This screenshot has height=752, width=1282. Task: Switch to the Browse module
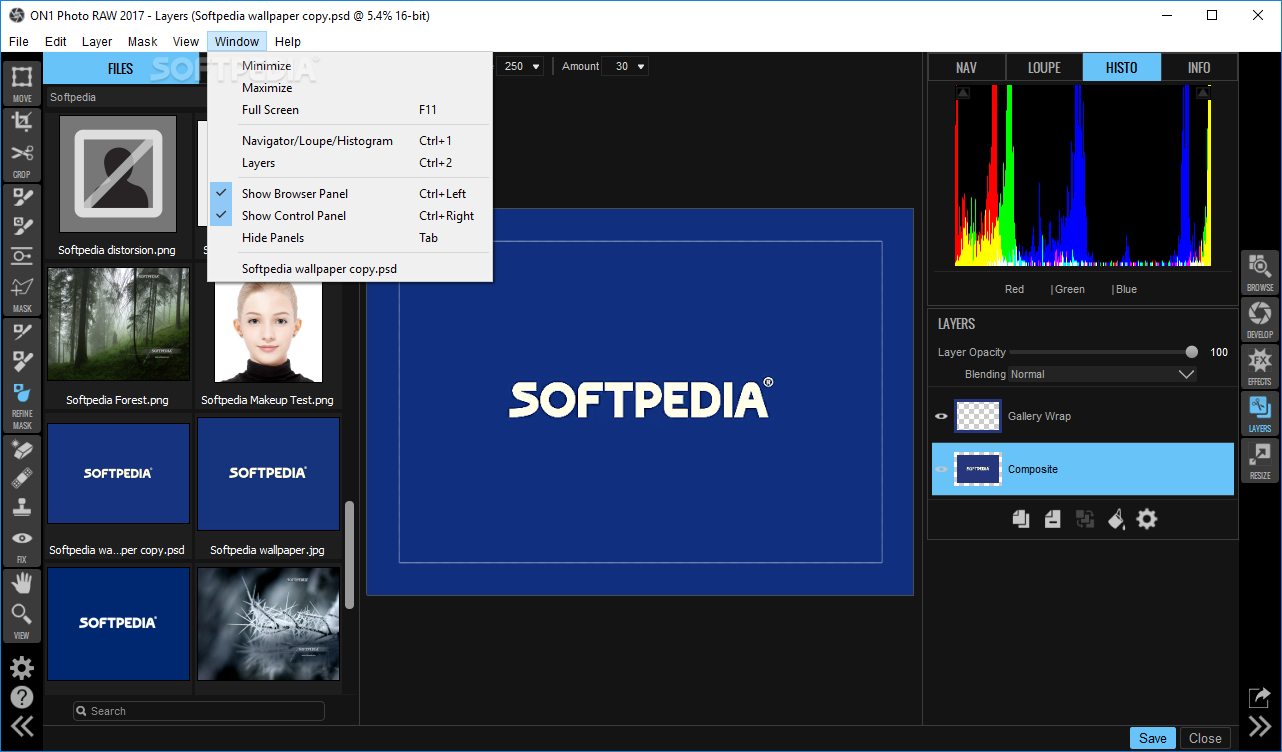1260,272
